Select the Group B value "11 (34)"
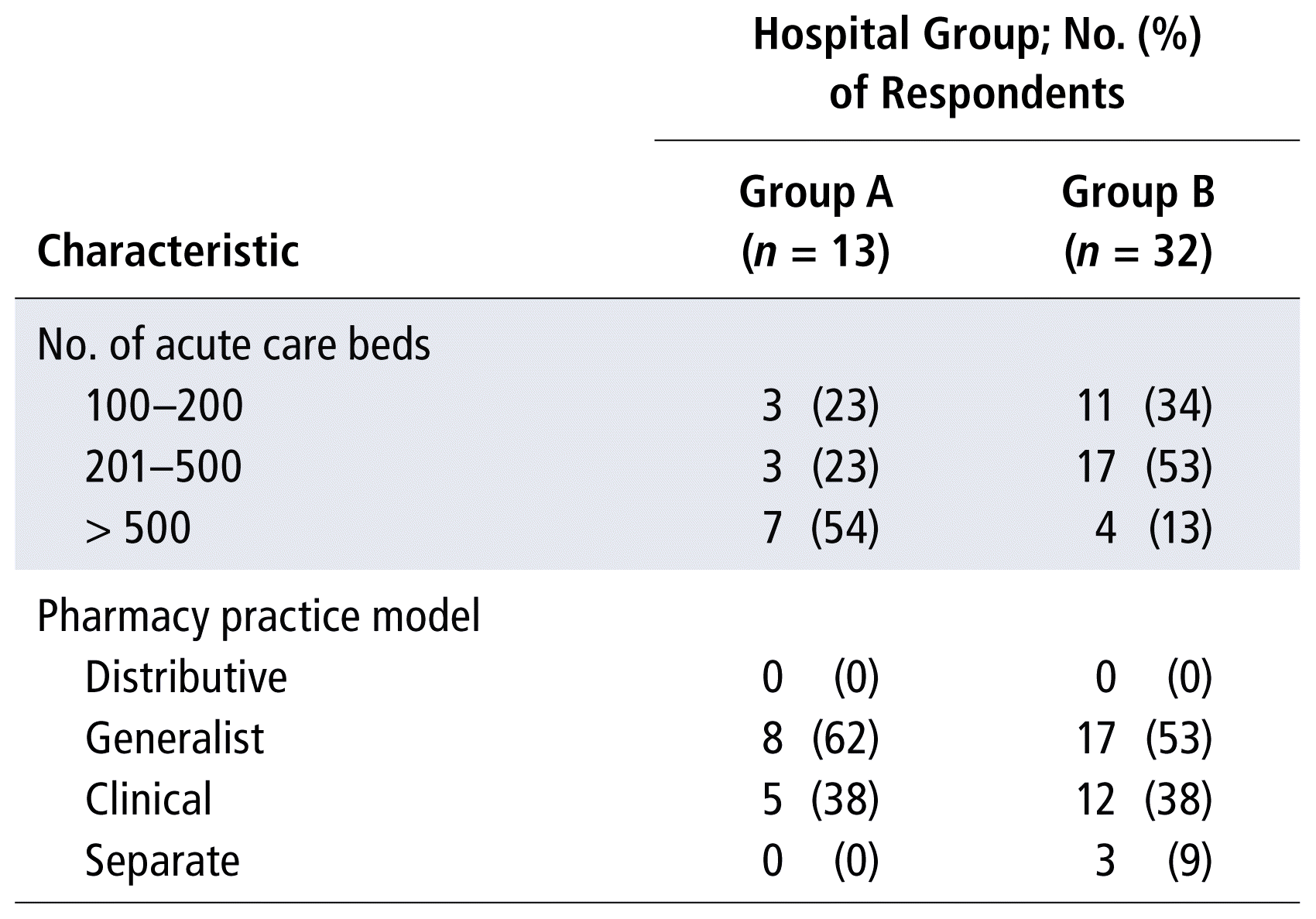Screen dimensions: 1316x919 1144,406
